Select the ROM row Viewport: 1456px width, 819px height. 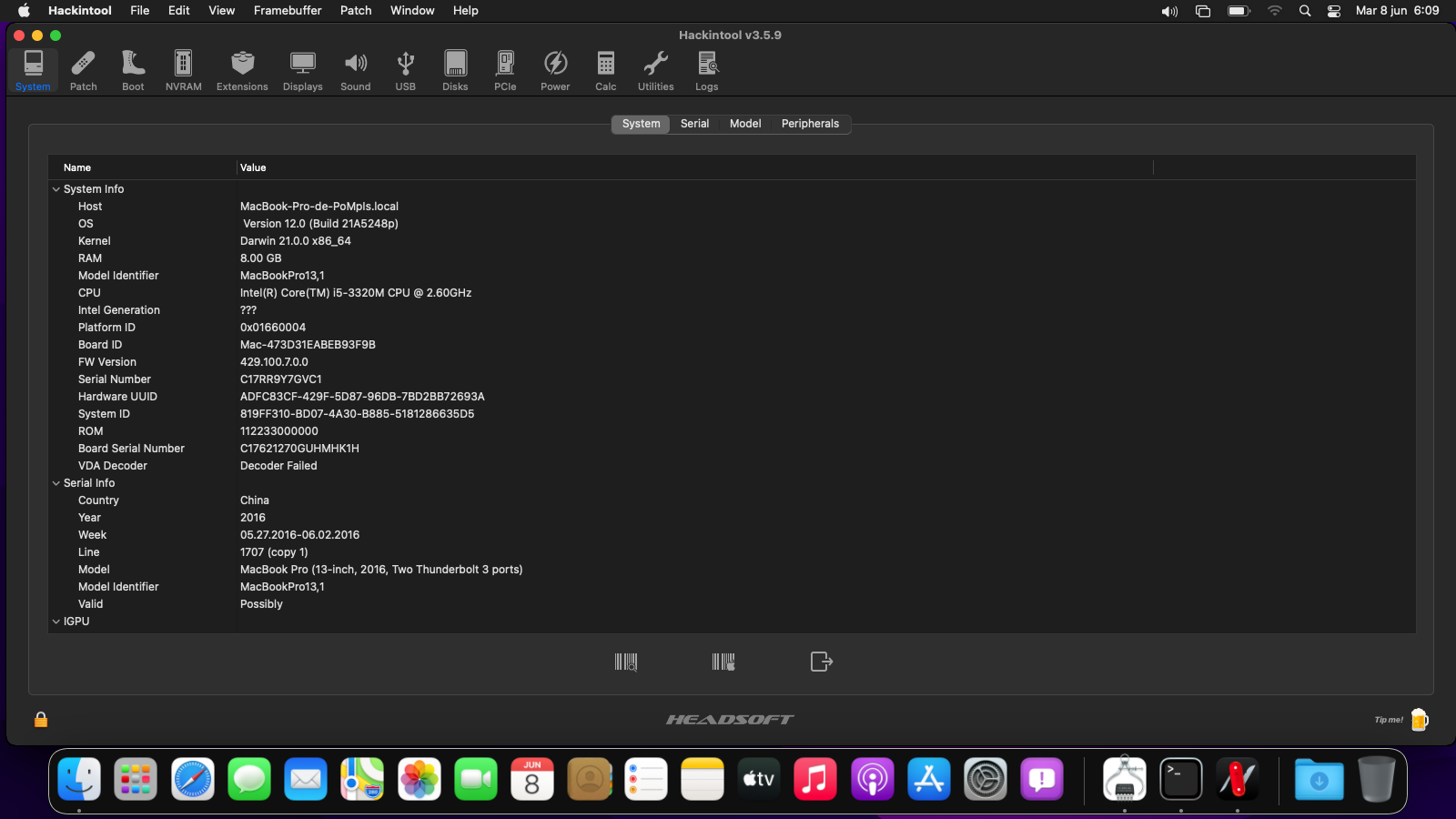coord(732,431)
